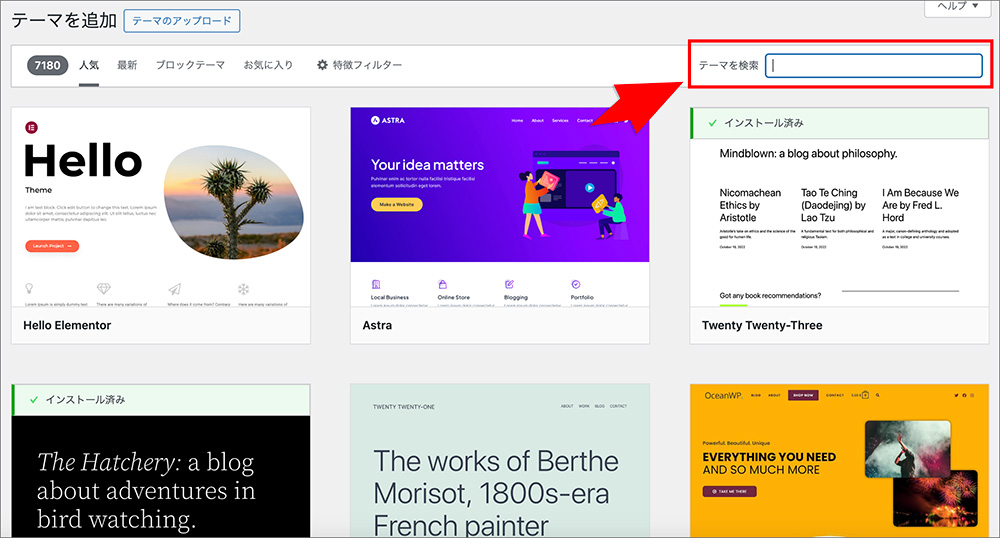The width and height of the screenshot is (1000, 538).
Task: Open the Hello Elementor theme thumbnail
Action: coord(161,207)
